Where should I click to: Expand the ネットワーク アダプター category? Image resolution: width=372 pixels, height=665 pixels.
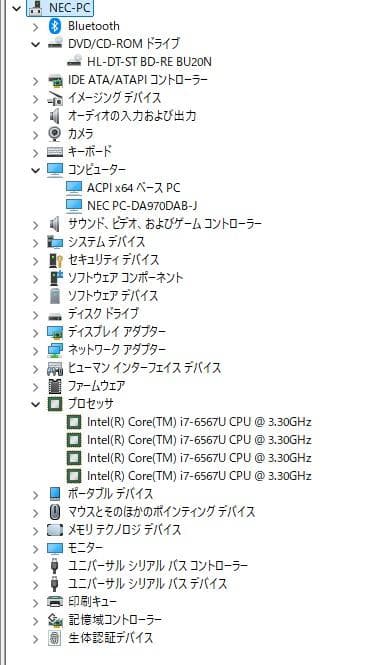click(x=36, y=350)
